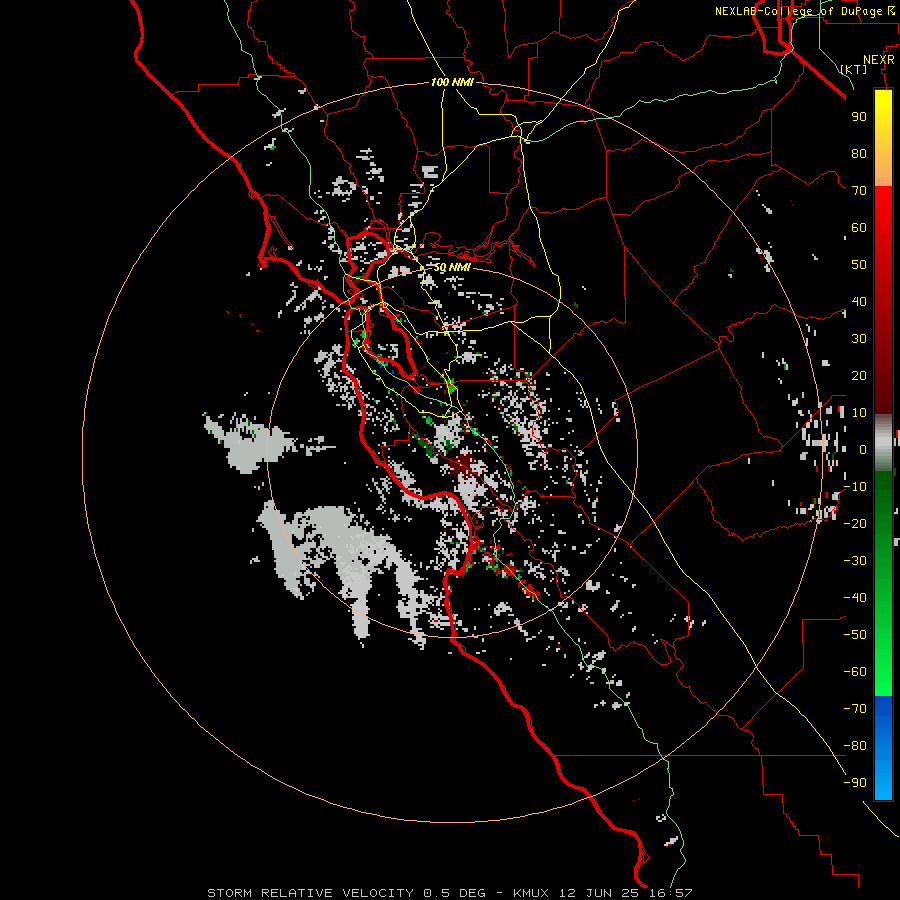Click the "-10" value on the velocity scale
Viewport: 900px width, 900px height.
855,487
